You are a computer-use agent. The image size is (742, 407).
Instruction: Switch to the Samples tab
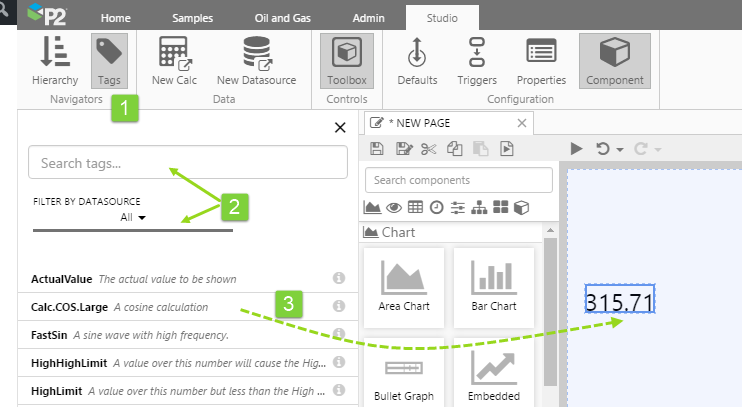192,18
